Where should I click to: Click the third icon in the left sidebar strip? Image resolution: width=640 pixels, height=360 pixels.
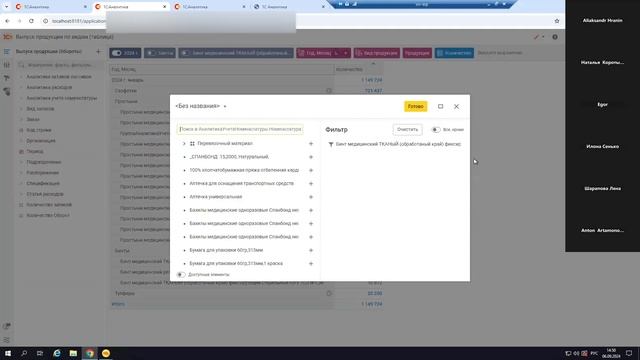tap(7, 78)
